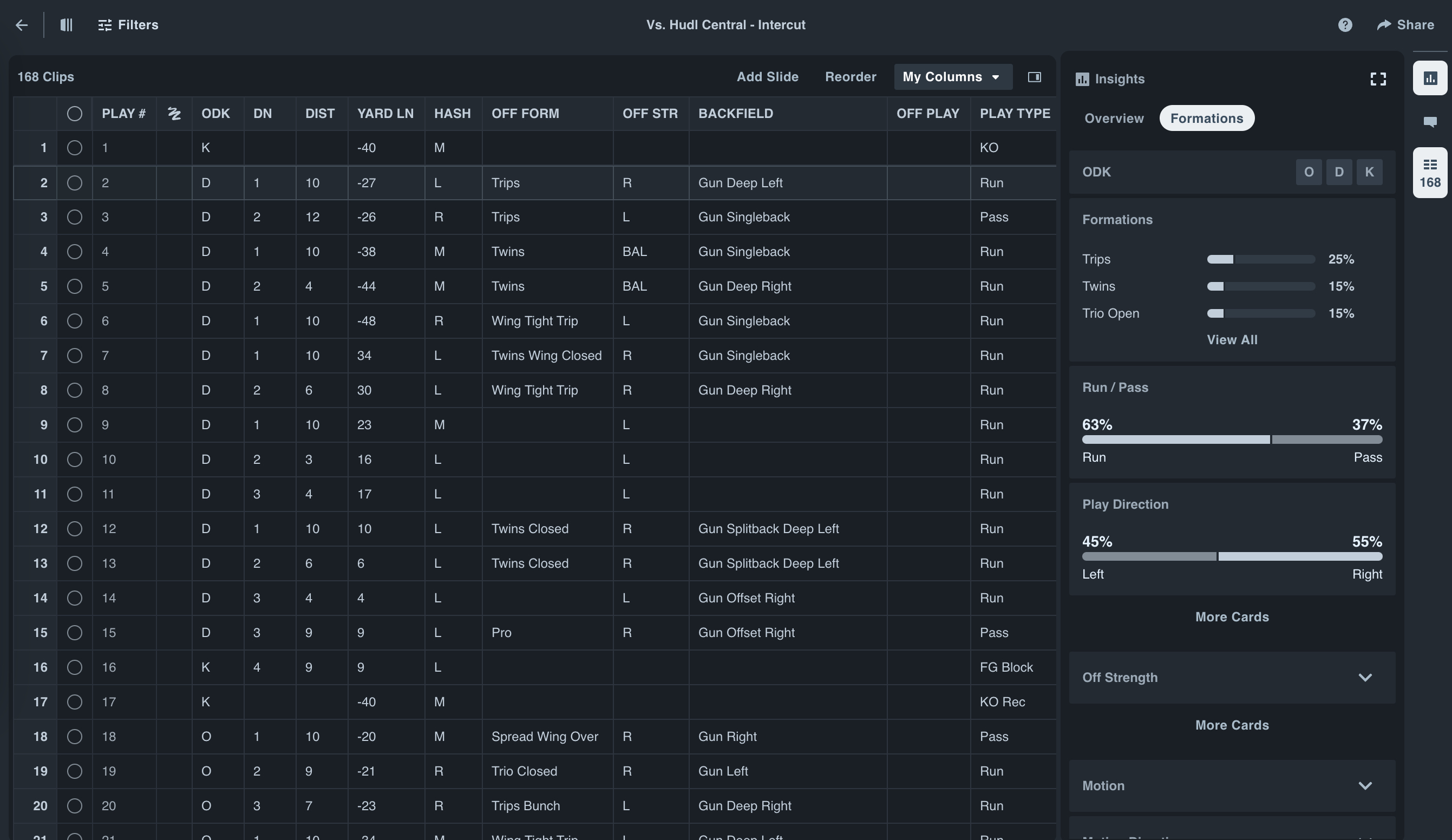Sort by the PLAY TYPE column header

point(1015,114)
